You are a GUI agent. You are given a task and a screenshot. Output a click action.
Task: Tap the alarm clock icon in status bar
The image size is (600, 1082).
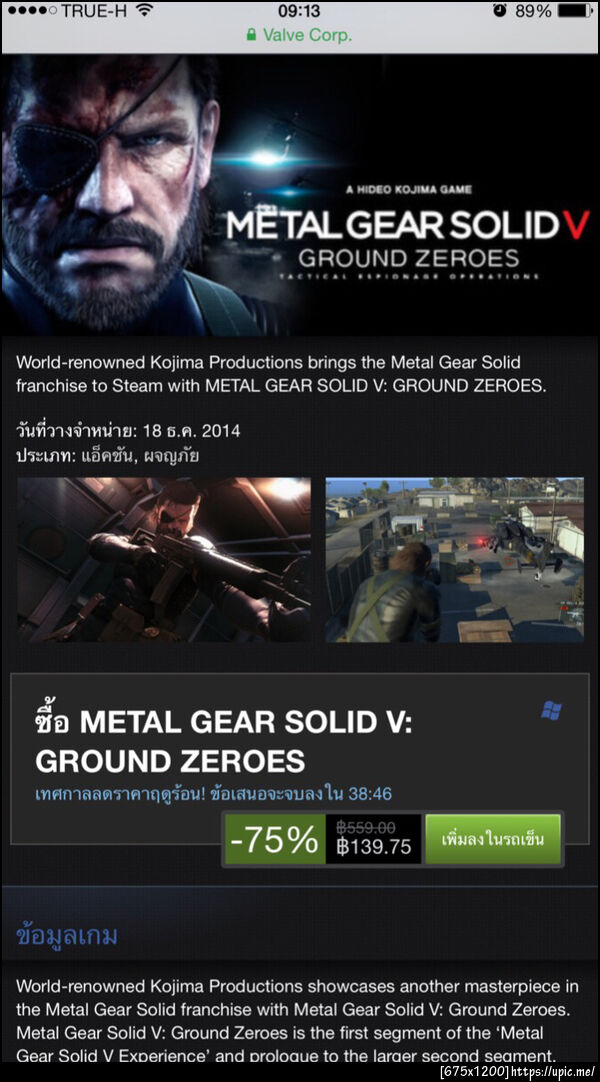tap(500, 11)
